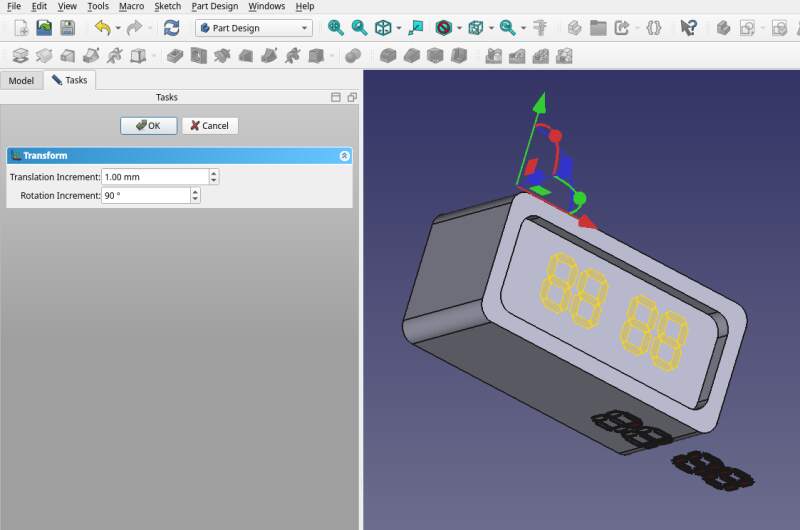Click the Tasks panel undock button
Viewport: 800px width, 530px height.
coord(352,97)
